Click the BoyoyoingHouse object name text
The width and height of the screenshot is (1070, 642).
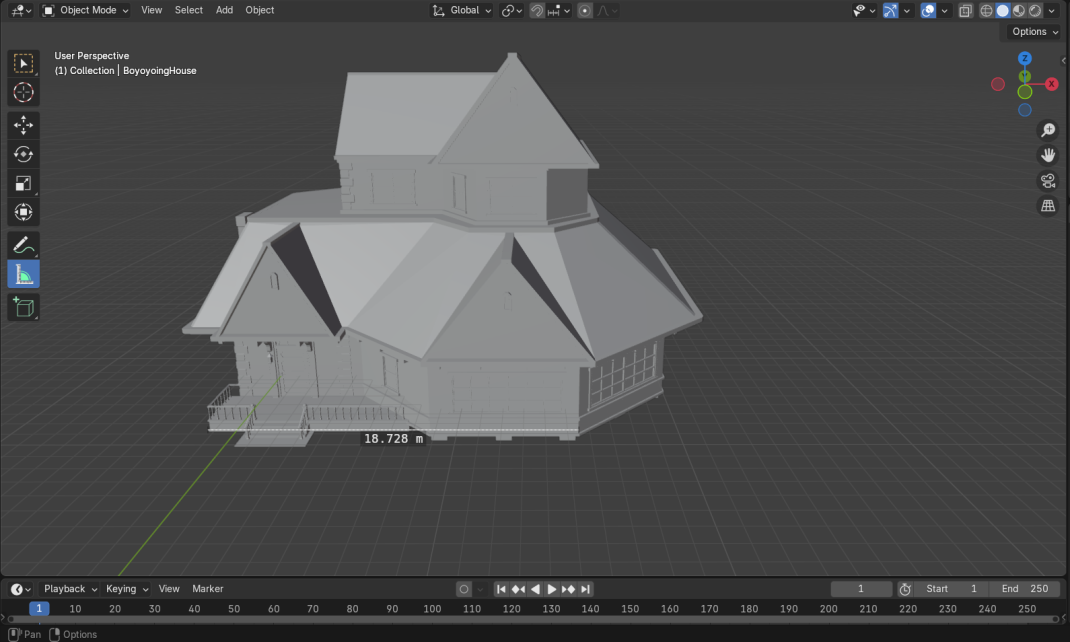[x=160, y=70]
